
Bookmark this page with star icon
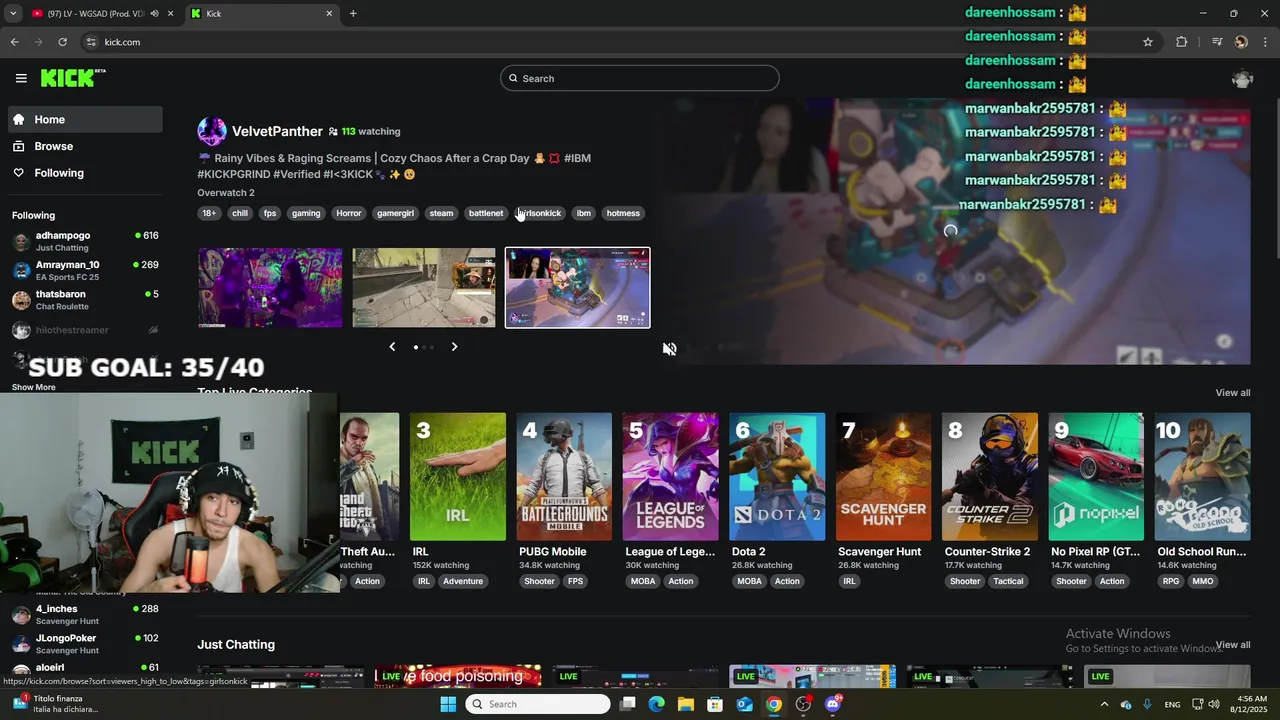click(1148, 42)
